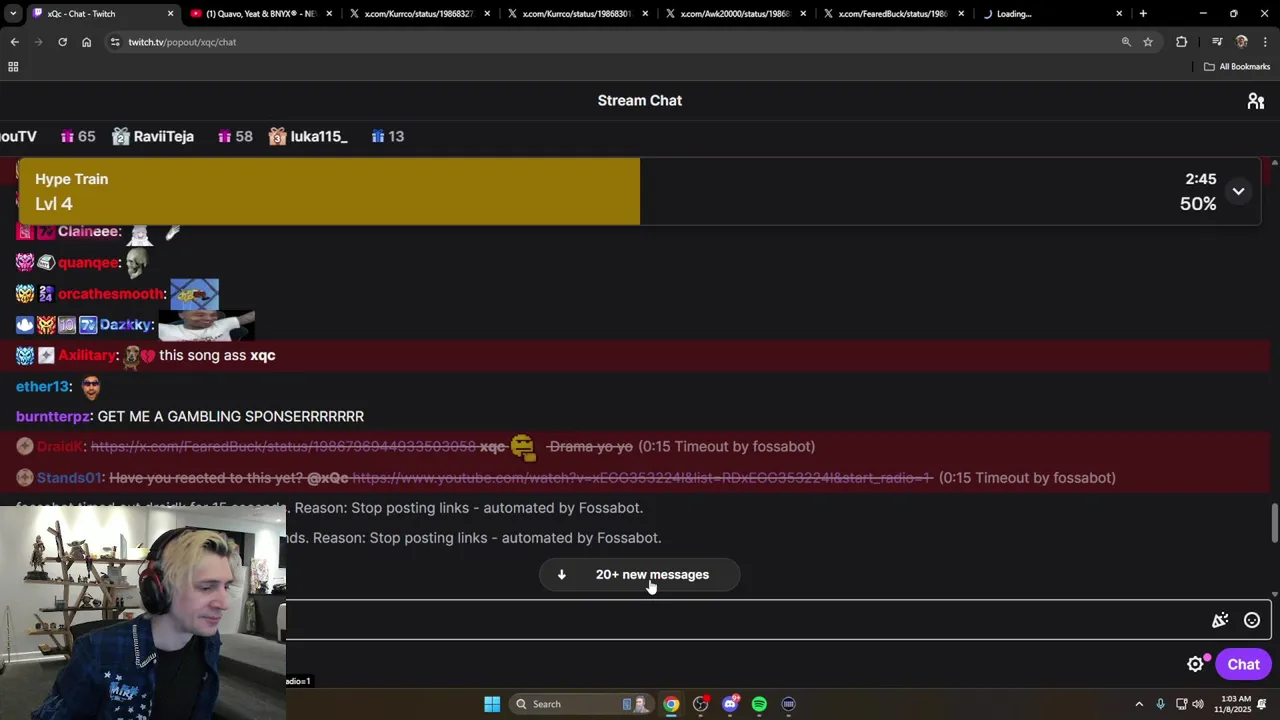Click the Dazkky emote image

206,325
